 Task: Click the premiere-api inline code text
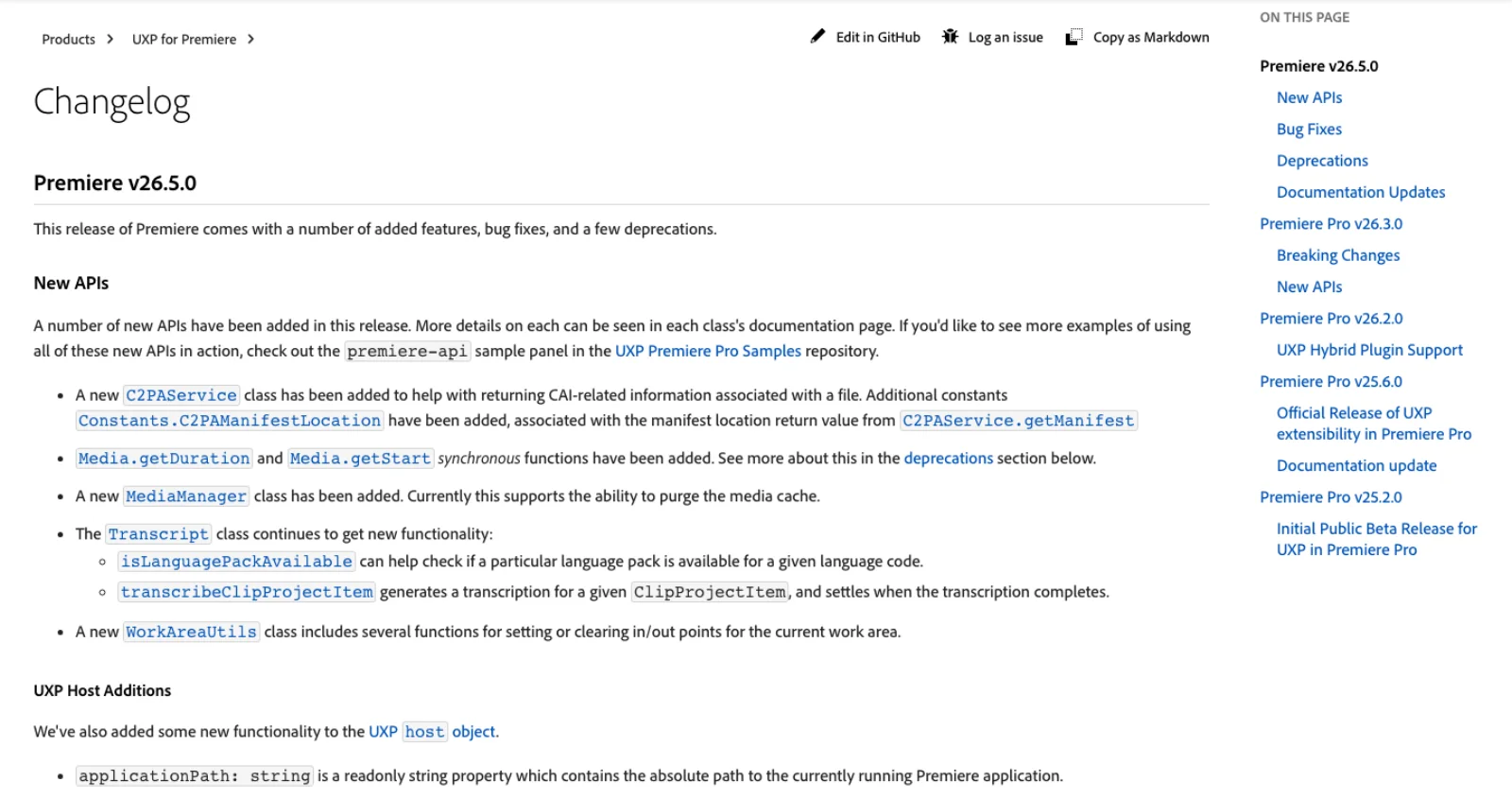tap(407, 351)
